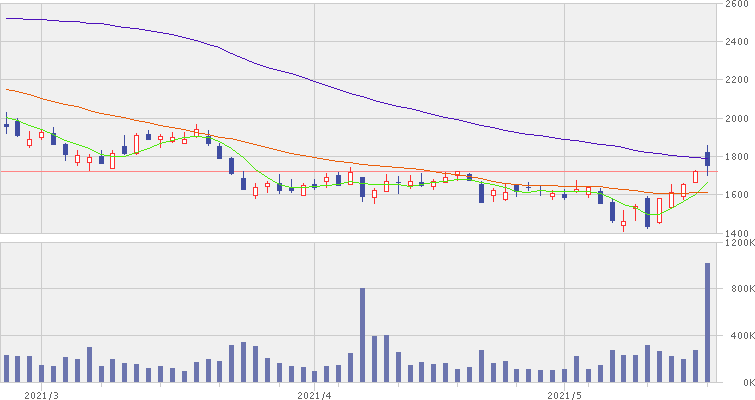Click the 1600 price axis label

click(x=739, y=195)
